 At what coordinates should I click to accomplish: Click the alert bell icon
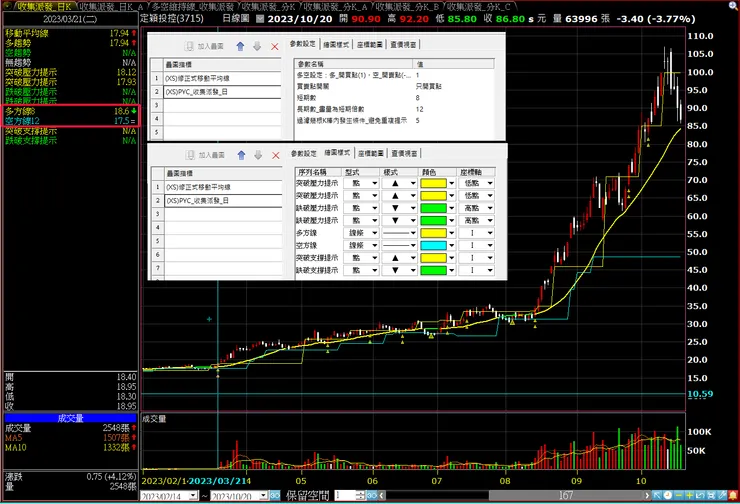(733, 496)
